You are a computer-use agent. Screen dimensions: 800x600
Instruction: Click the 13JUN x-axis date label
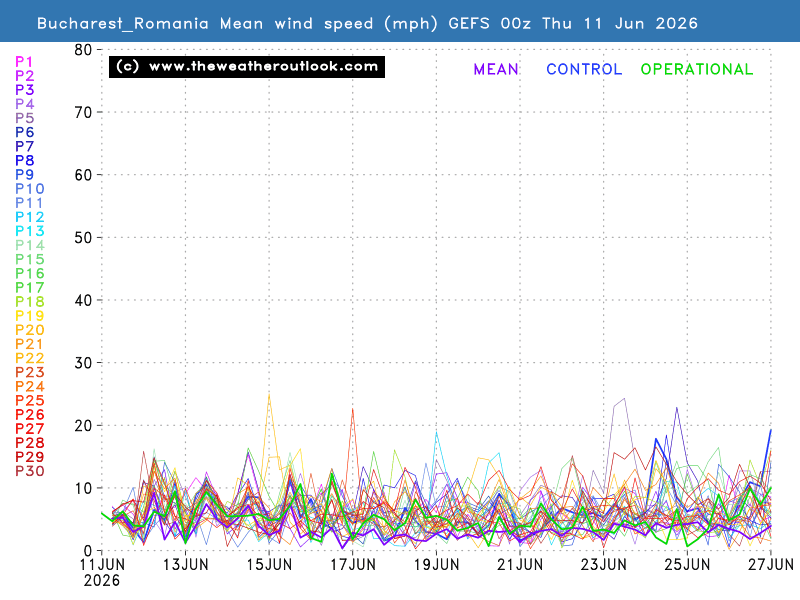coord(186,565)
